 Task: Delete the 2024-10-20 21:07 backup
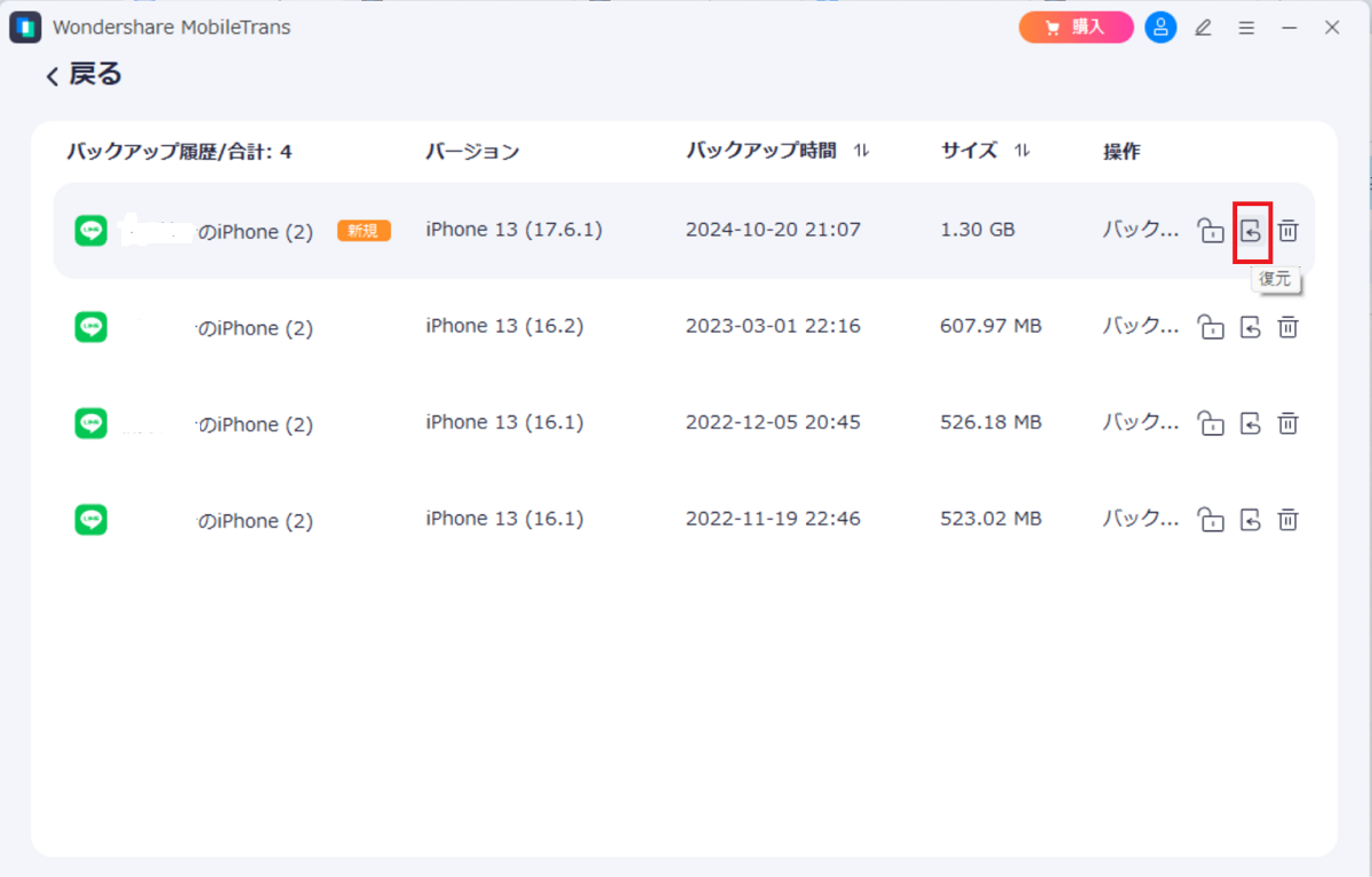pos(1288,231)
